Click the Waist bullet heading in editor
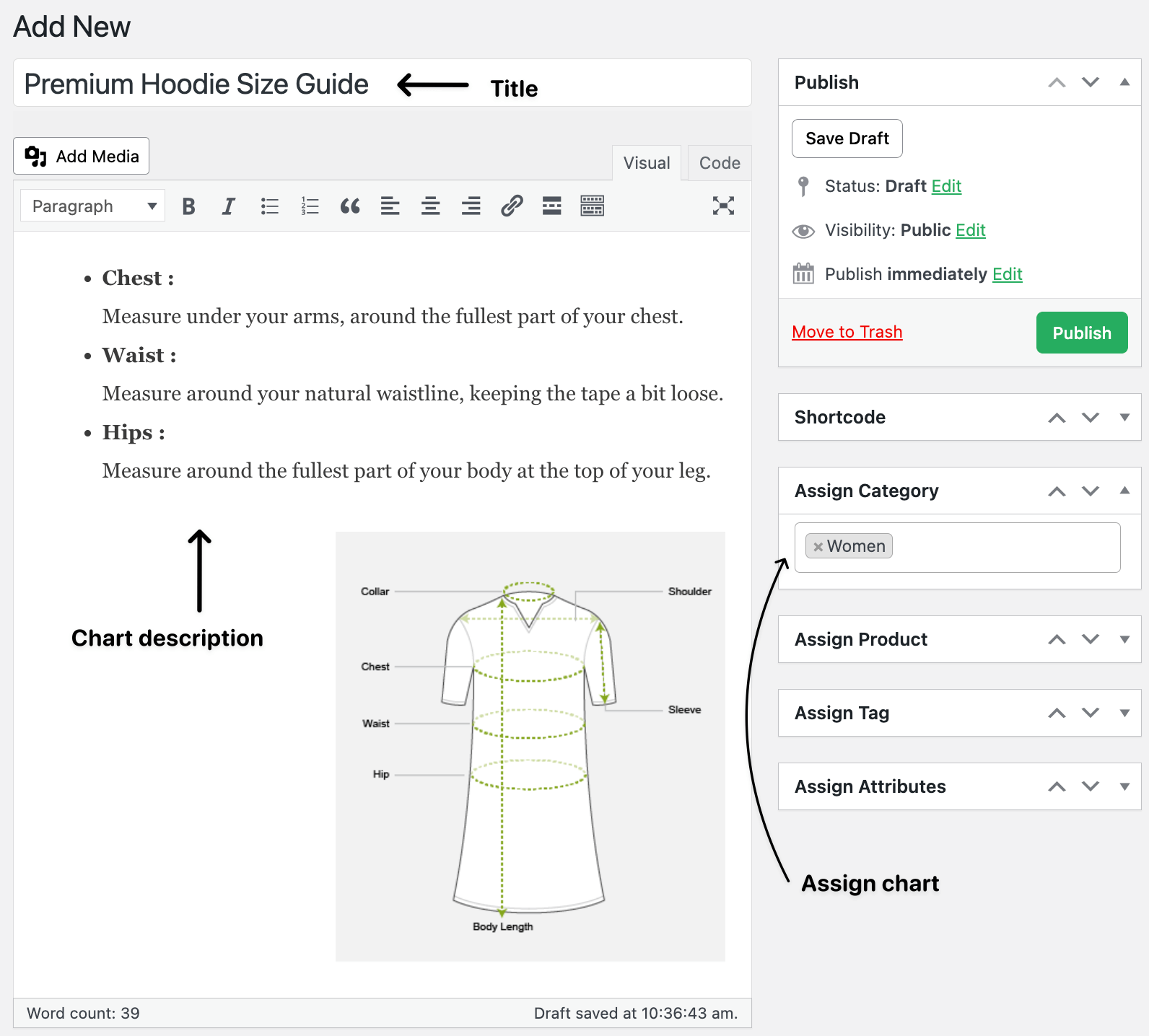1149x1036 pixels. 139,355
